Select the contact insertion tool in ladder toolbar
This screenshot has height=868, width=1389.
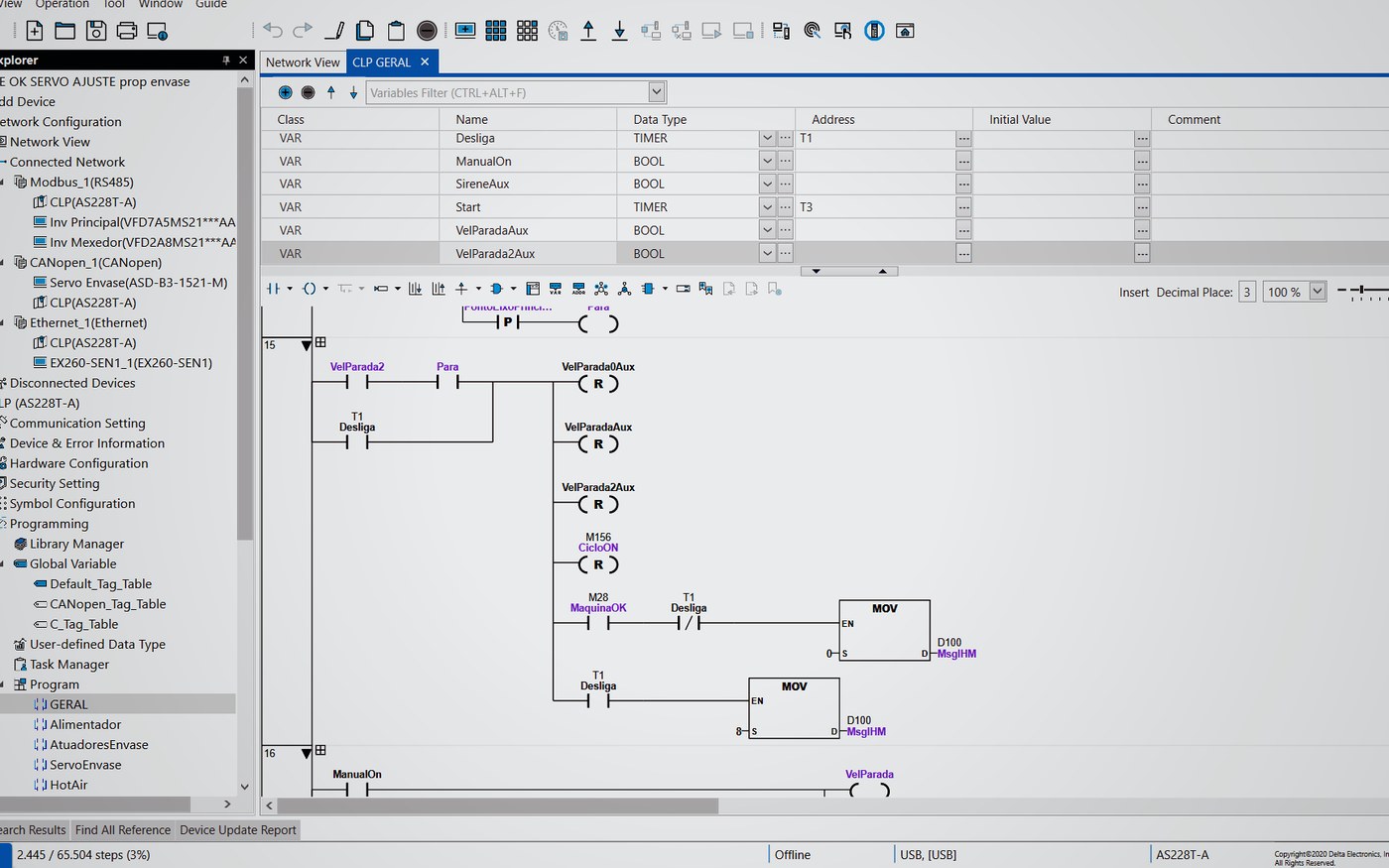point(273,289)
